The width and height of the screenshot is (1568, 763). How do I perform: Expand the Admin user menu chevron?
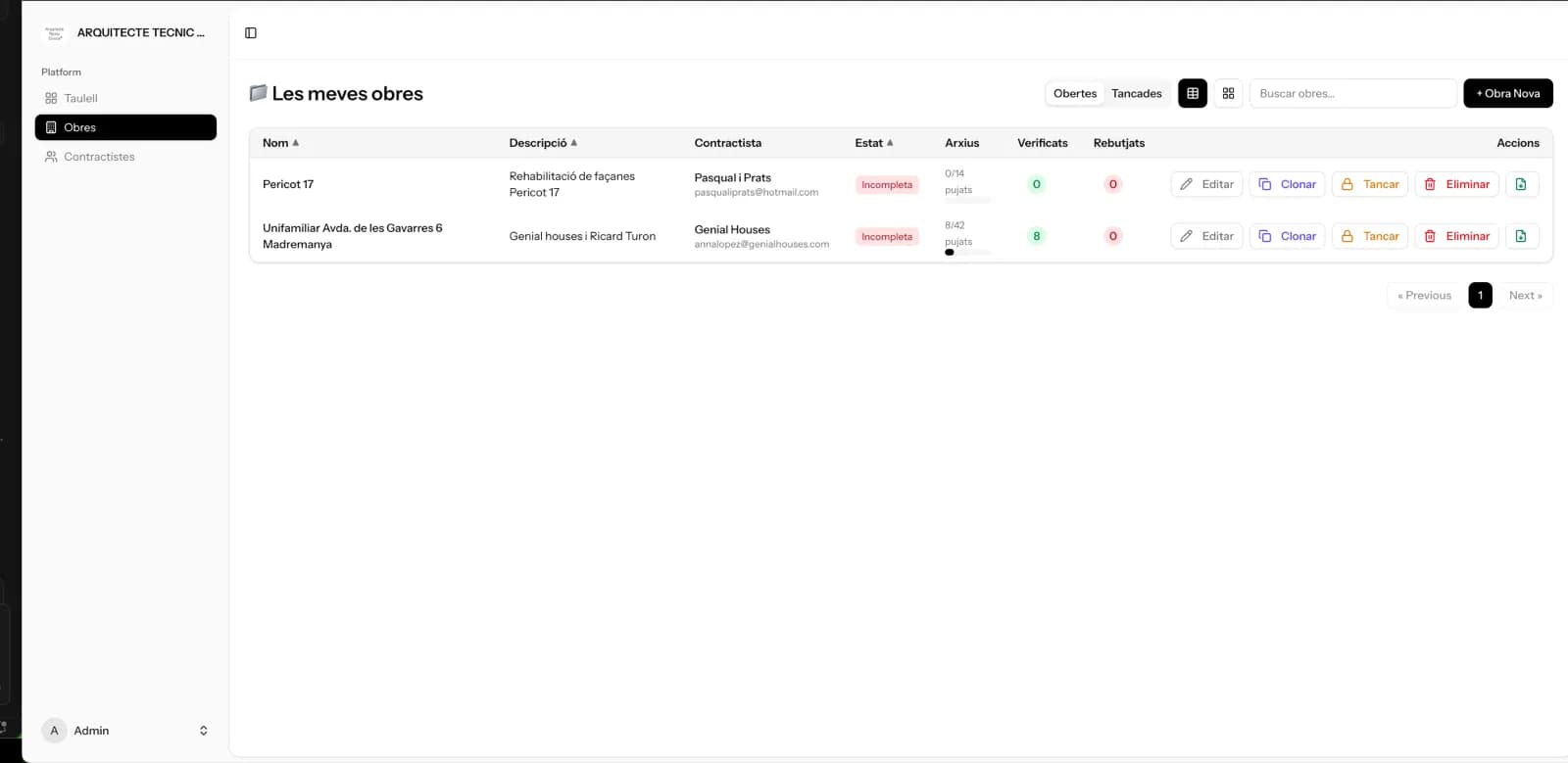click(x=203, y=731)
